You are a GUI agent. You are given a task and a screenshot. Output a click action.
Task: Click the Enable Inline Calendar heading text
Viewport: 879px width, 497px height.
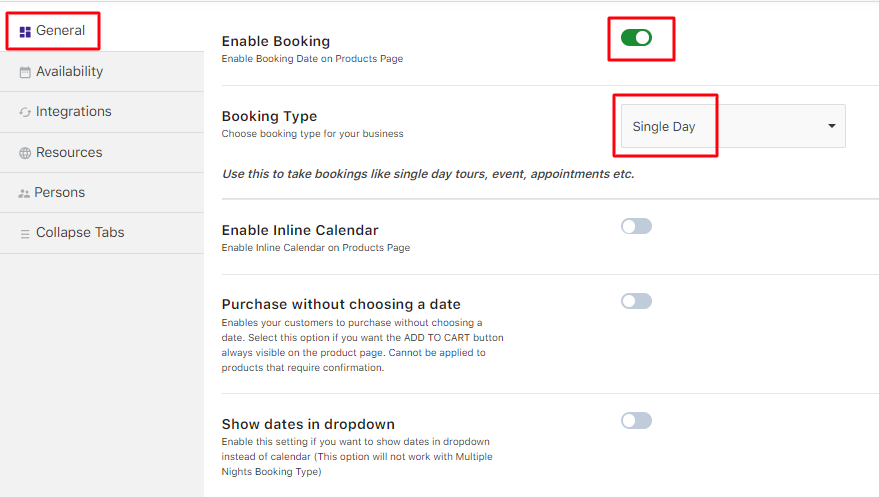click(300, 231)
